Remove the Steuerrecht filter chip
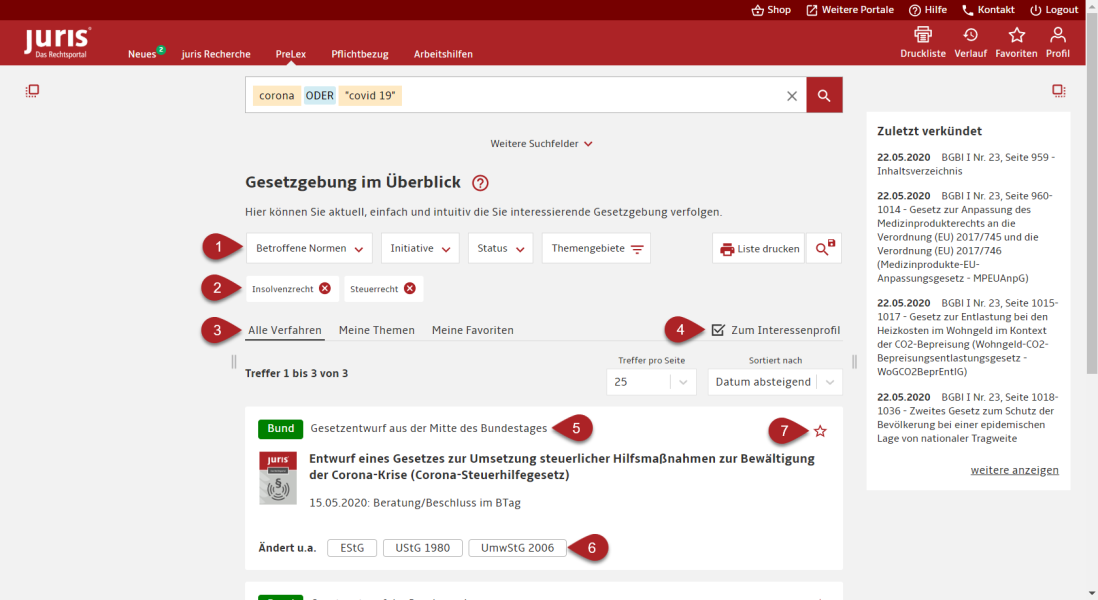 tap(410, 289)
